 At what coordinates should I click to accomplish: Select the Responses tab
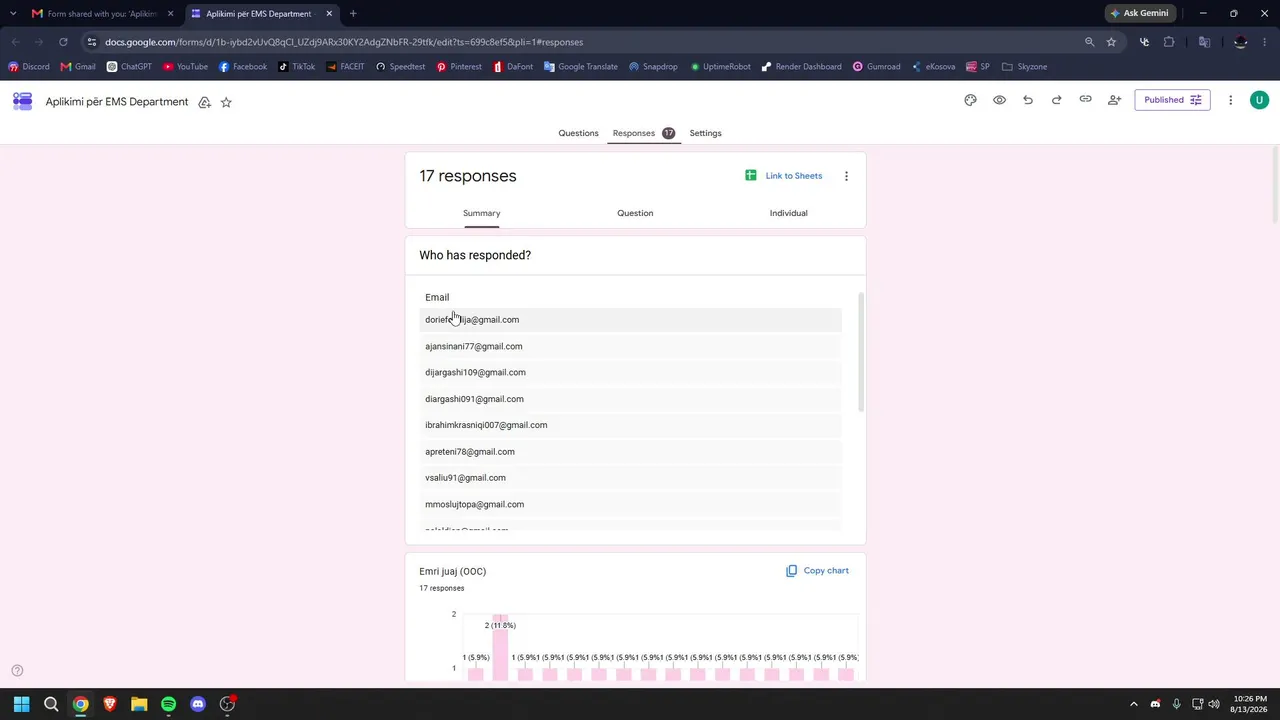644,133
